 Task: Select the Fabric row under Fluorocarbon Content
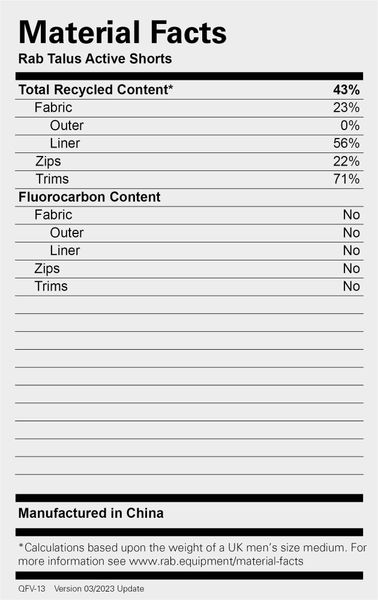tap(189, 215)
